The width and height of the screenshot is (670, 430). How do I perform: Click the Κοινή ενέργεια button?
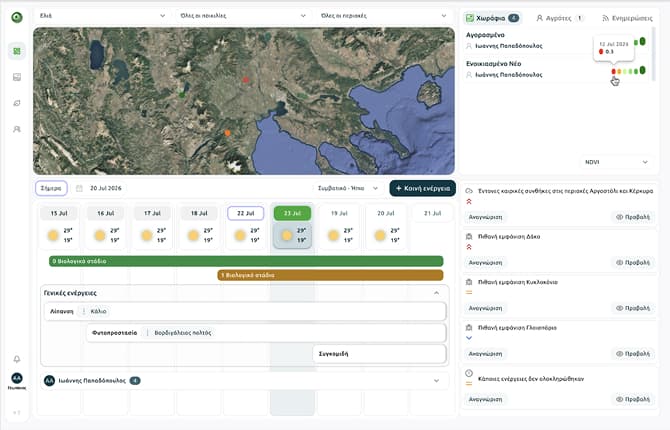pos(422,188)
